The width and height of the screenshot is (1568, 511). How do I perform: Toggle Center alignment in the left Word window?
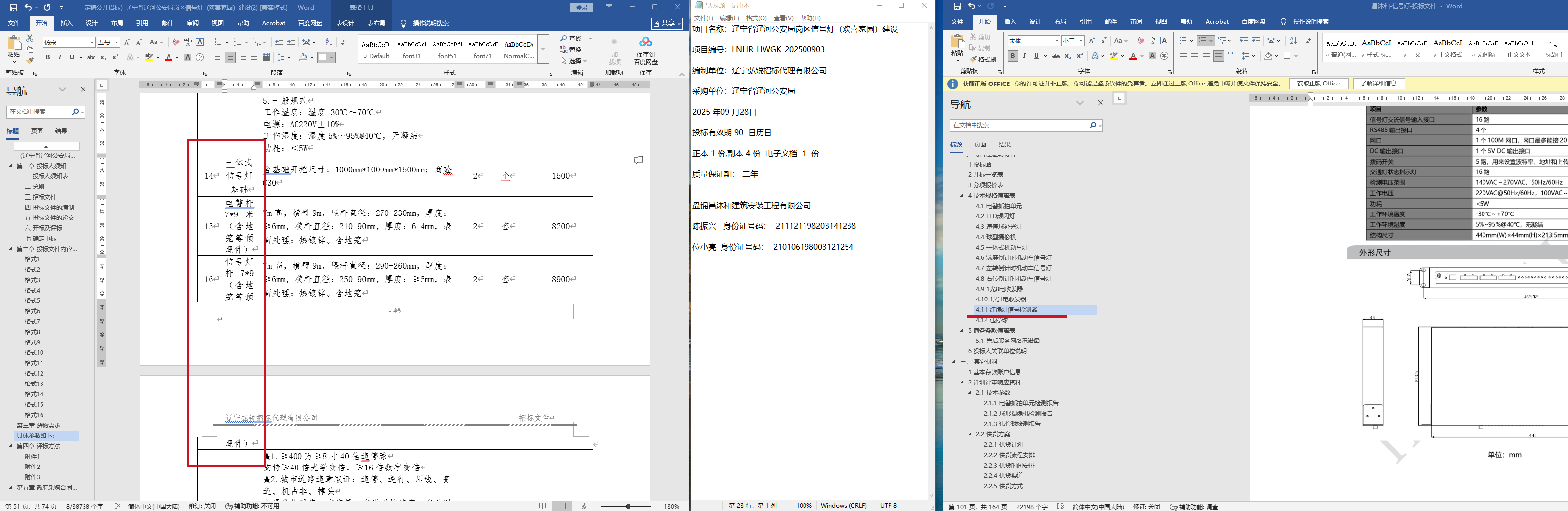point(230,57)
